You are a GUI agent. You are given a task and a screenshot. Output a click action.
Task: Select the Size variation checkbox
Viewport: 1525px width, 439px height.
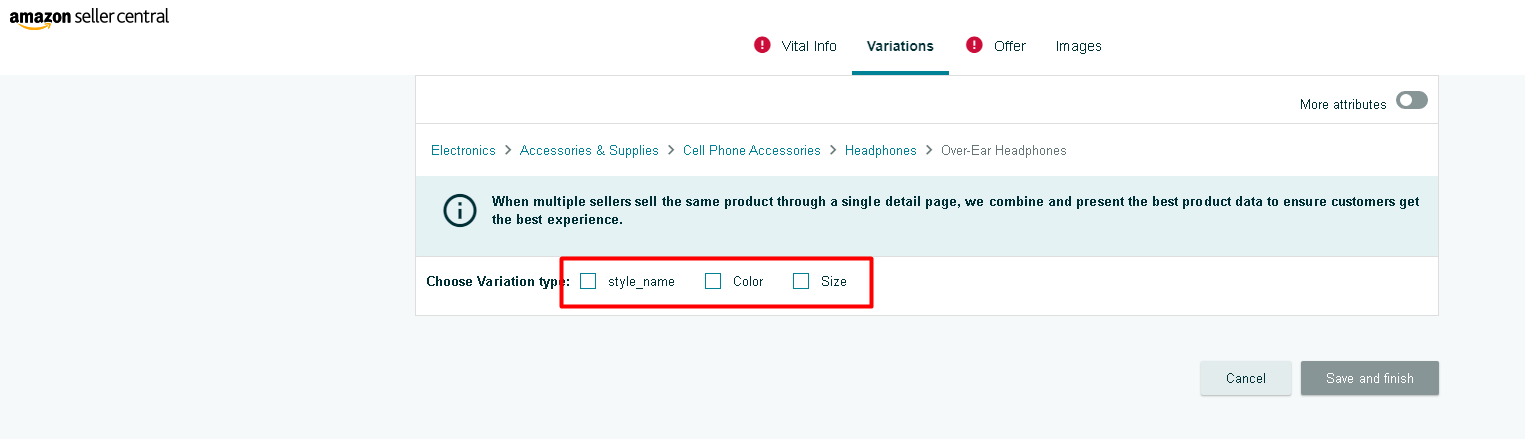pyautogui.click(x=801, y=281)
